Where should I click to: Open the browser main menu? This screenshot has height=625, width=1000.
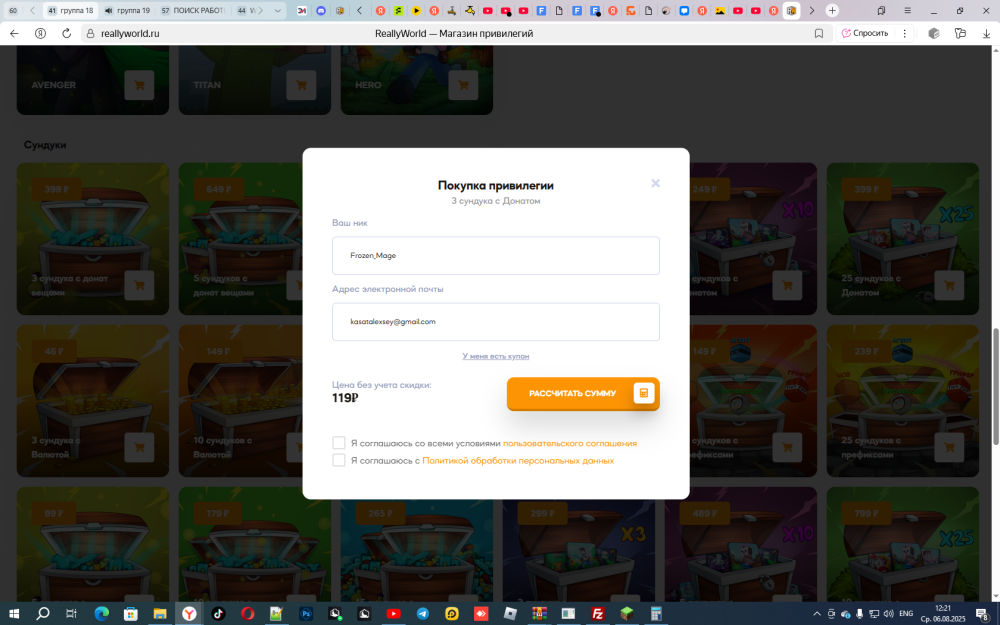coord(907,10)
